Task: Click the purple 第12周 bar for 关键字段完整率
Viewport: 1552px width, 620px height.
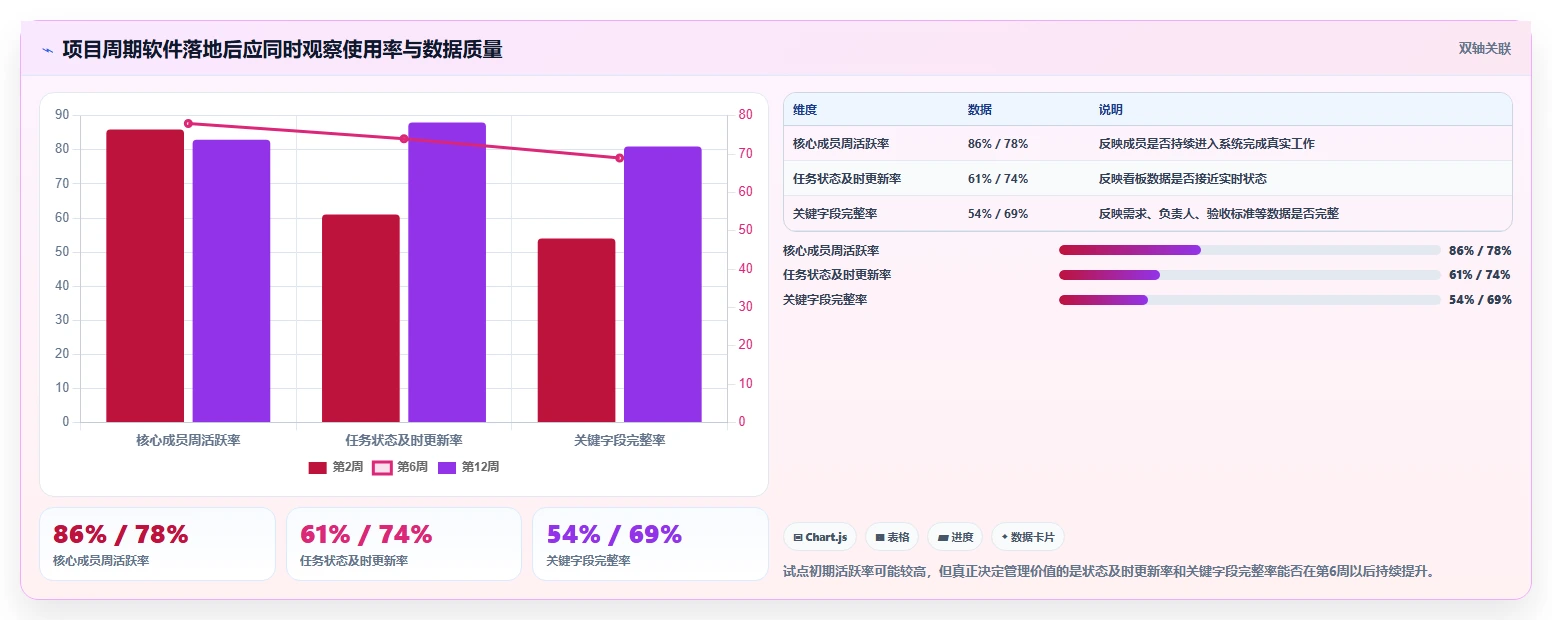Action: (x=662, y=284)
